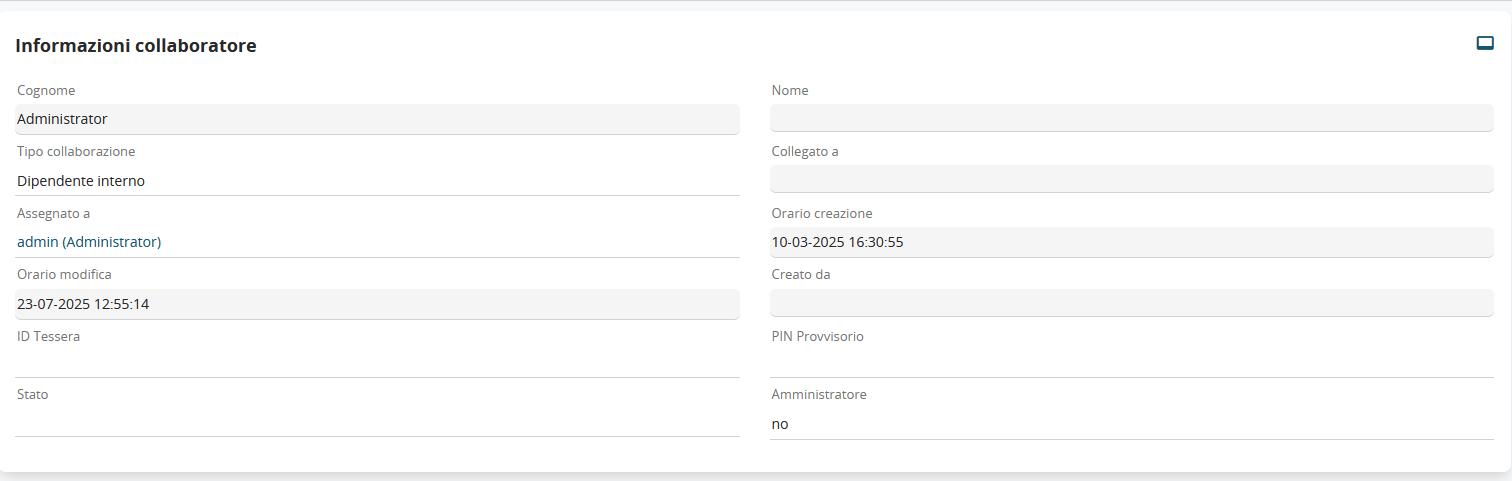The height and width of the screenshot is (481, 1512).
Task: Focus the ID Tessera input field
Action: tap(377, 363)
